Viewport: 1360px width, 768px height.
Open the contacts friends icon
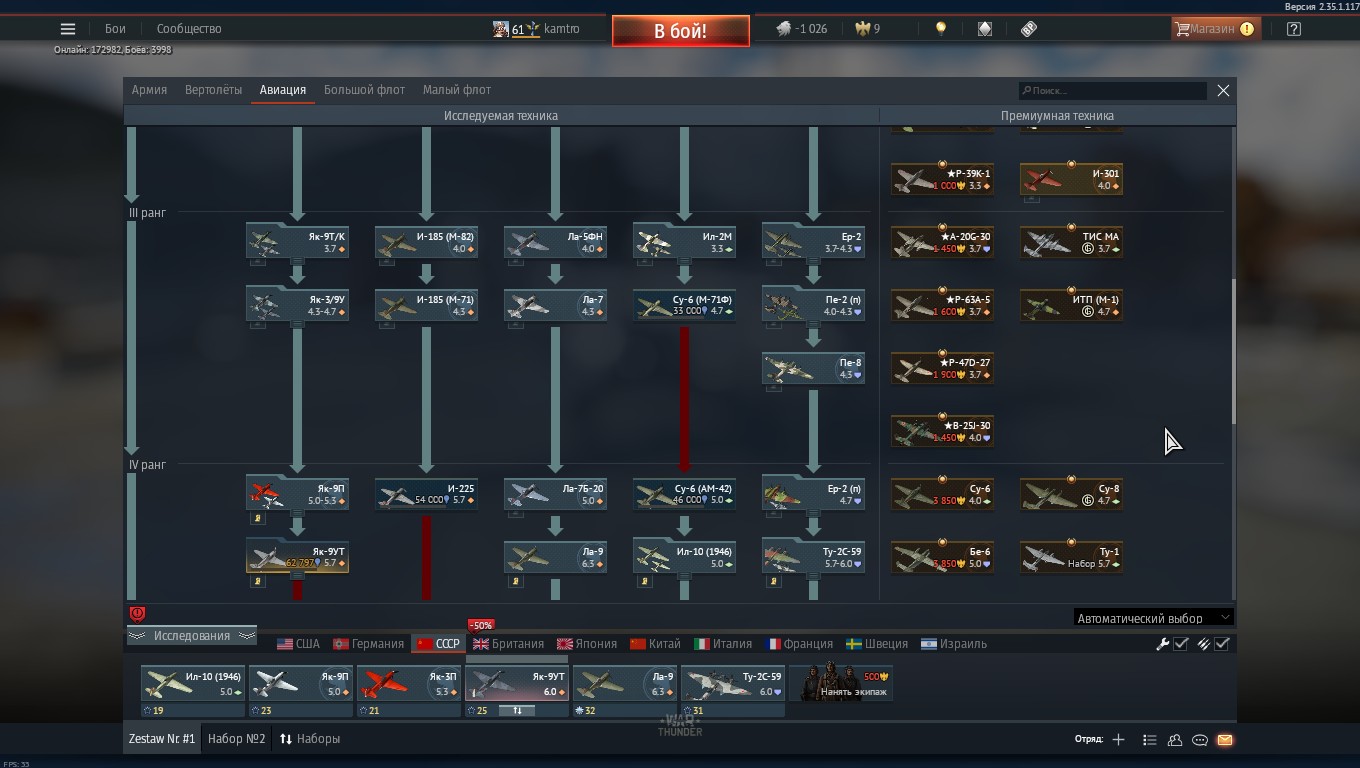point(1175,740)
